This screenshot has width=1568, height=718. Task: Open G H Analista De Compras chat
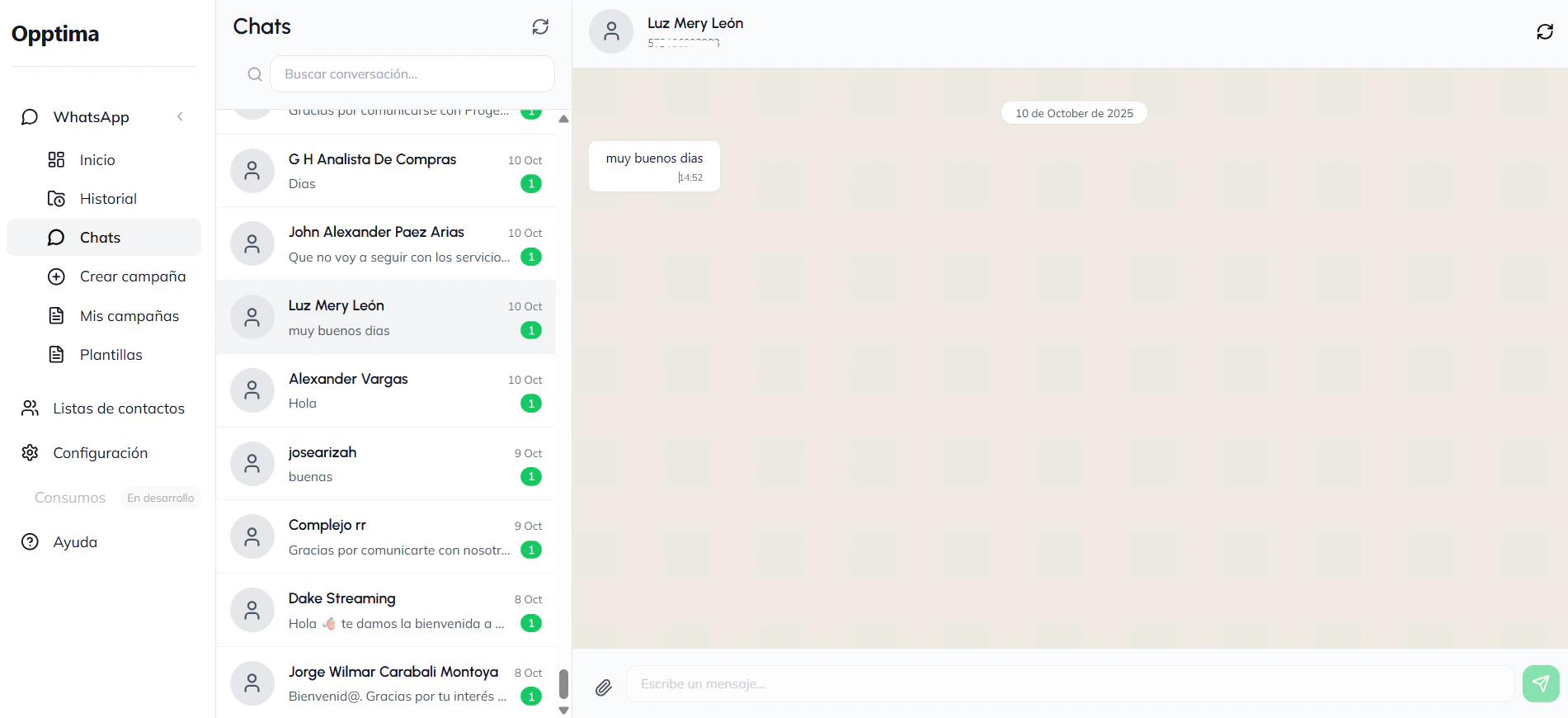386,171
